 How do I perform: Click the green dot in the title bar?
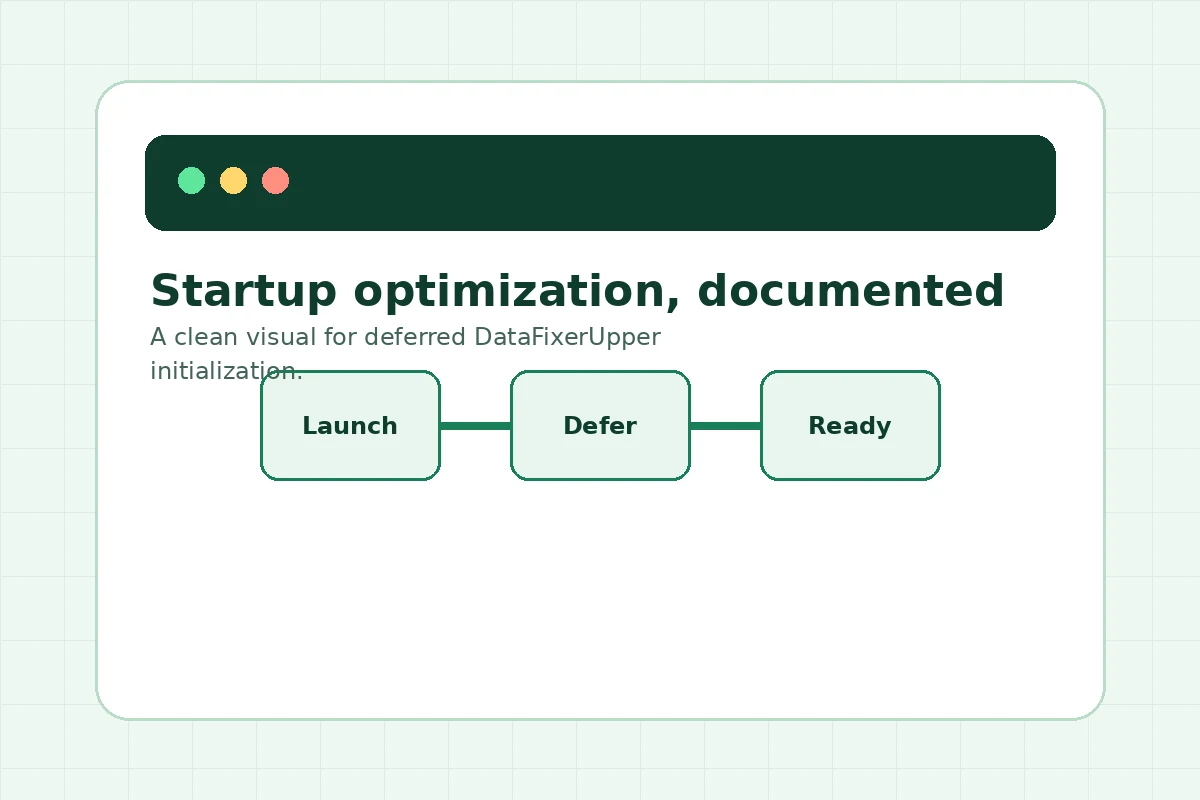coord(191,181)
